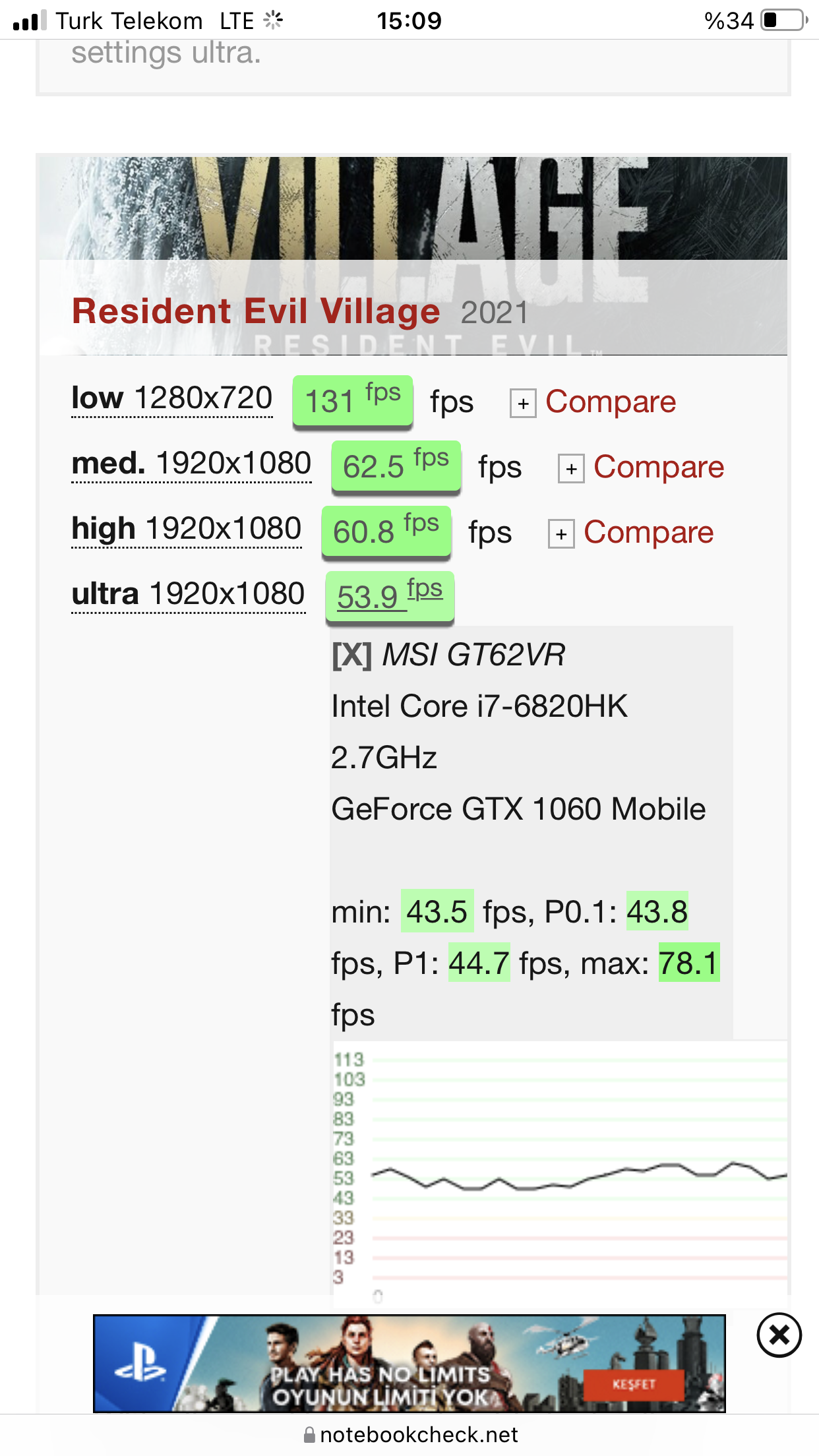
Task: Tap the PlayStation logo in ad
Action: (x=140, y=1363)
